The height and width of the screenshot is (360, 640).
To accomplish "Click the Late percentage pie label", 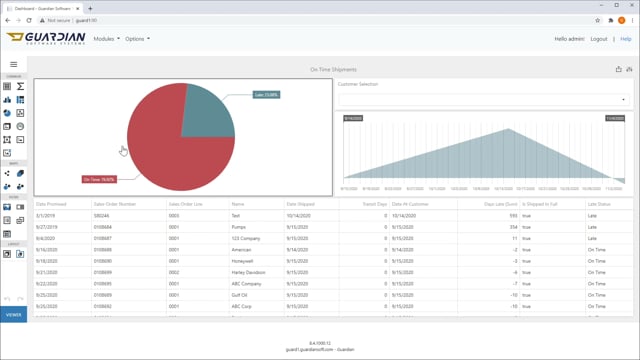I will pos(266,95).
